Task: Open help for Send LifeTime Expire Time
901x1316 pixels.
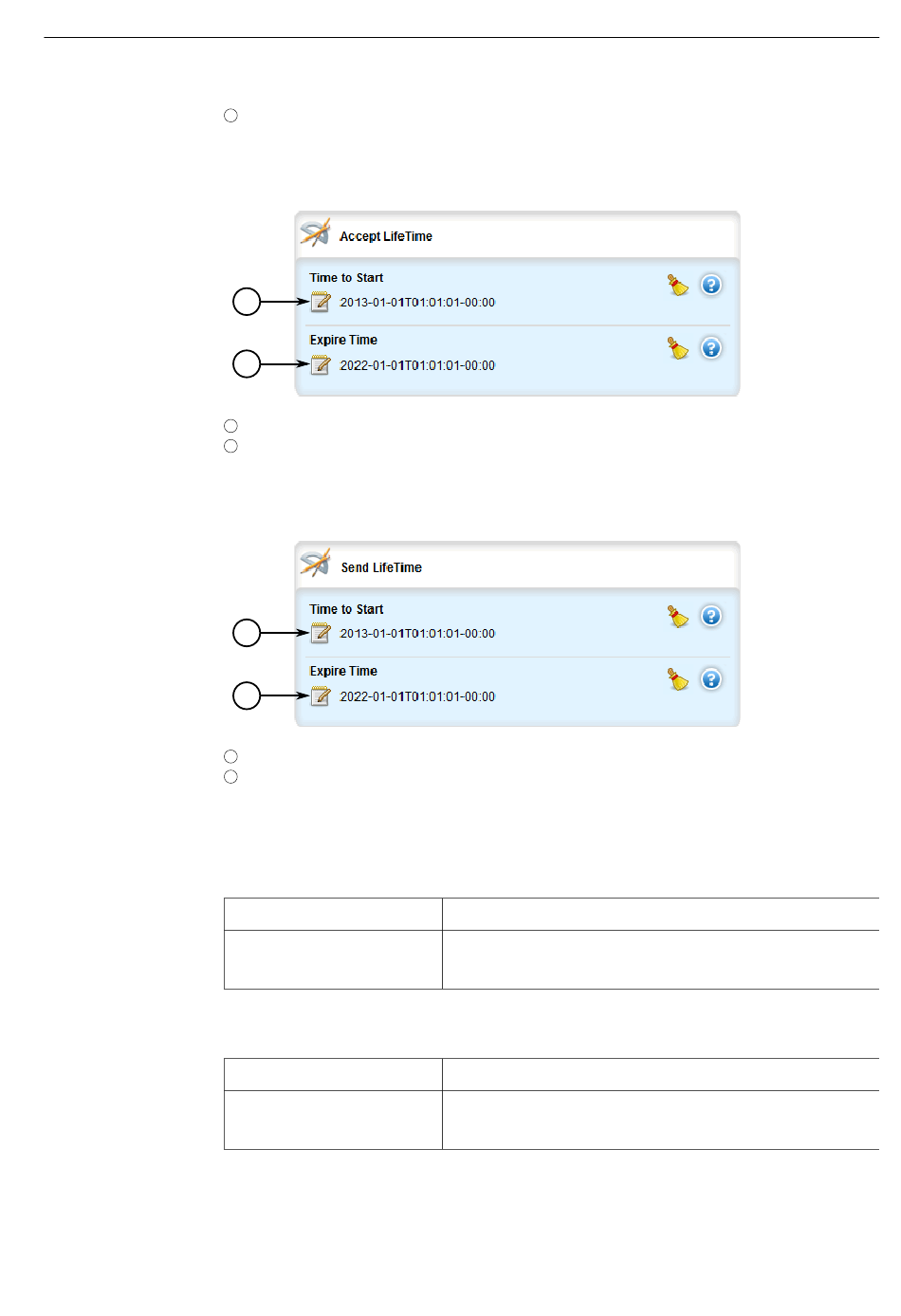Action: [711, 678]
